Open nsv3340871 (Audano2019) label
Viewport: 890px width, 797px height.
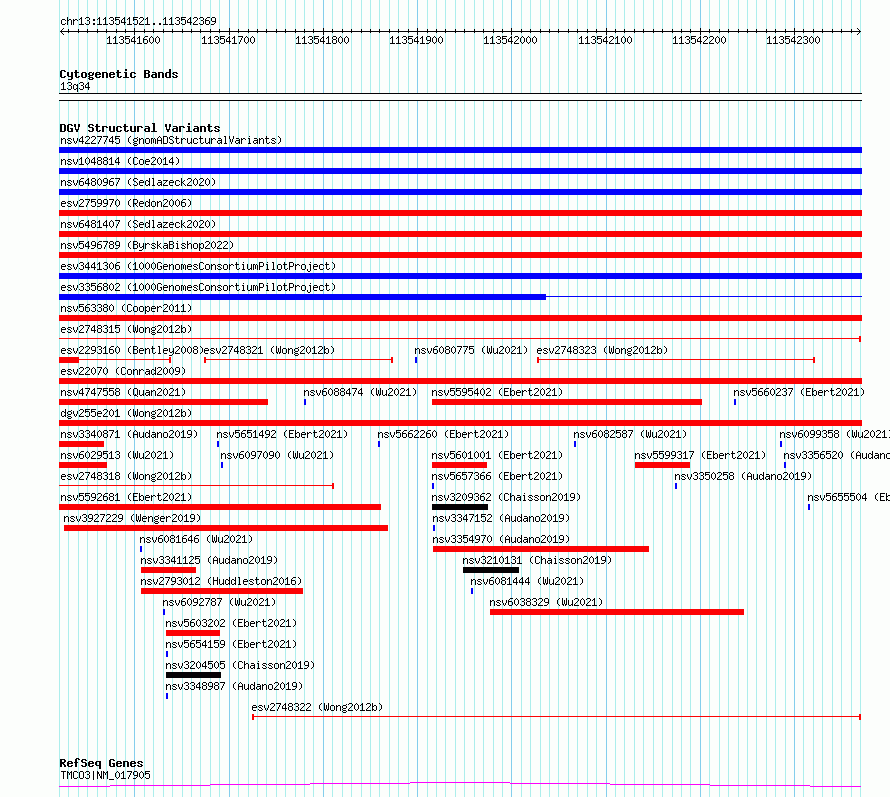(129, 434)
